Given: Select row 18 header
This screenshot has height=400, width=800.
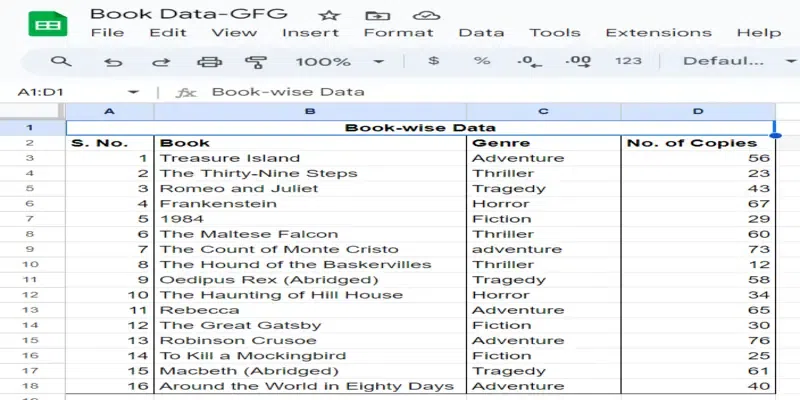Looking at the screenshot, I should point(30,386).
